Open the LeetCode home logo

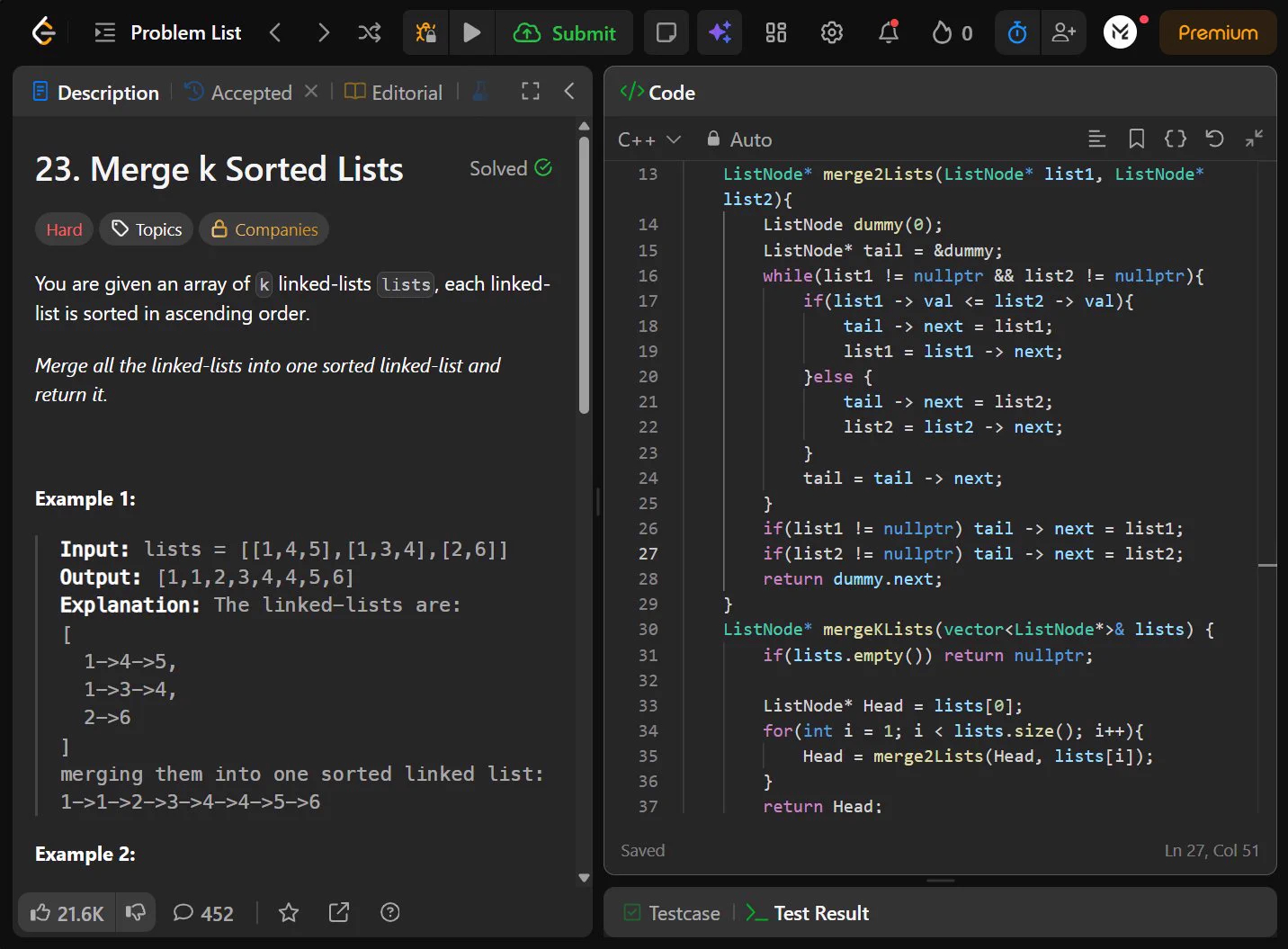43,32
